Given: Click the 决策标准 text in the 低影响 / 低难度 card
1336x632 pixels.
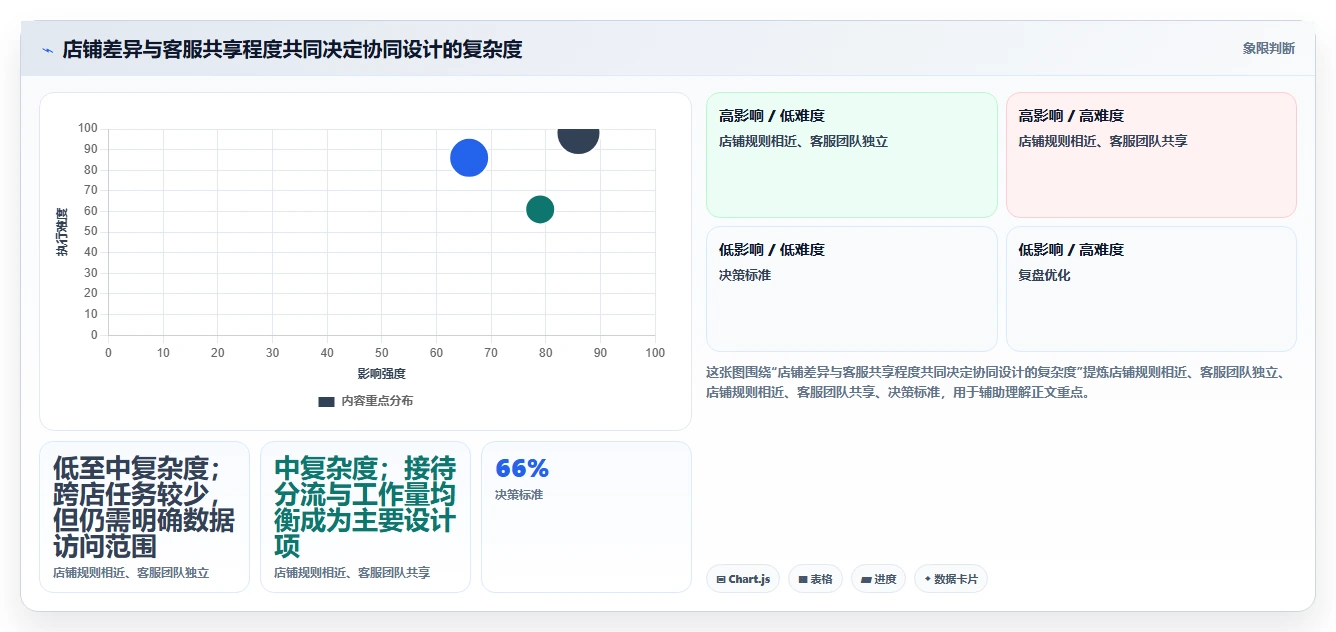Looking at the screenshot, I should [745, 275].
